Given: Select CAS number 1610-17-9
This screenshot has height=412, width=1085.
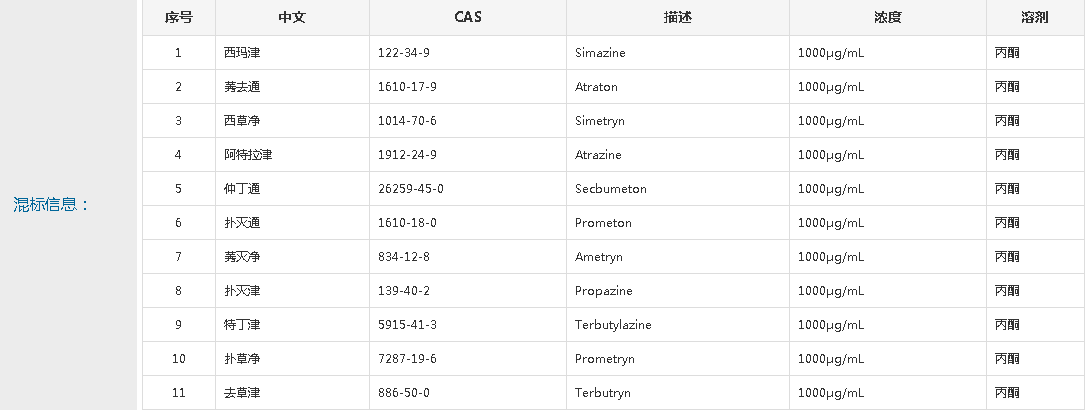Looking at the screenshot, I should [x=407, y=87].
